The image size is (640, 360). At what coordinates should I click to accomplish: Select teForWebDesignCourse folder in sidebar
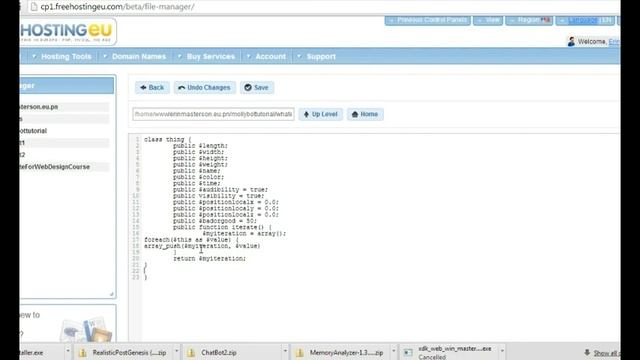pyautogui.click(x=55, y=167)
